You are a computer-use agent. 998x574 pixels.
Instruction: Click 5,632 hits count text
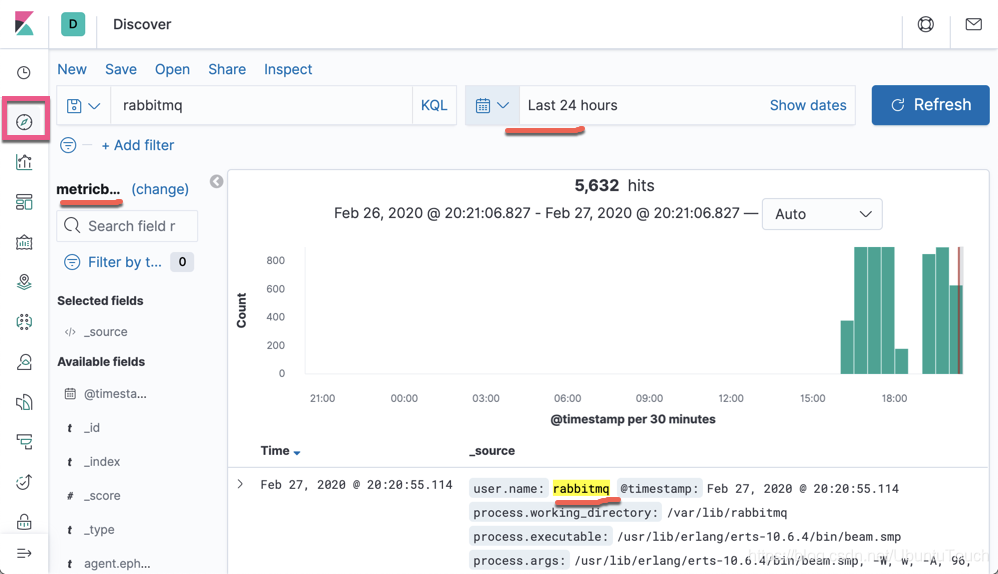point(614,185)
